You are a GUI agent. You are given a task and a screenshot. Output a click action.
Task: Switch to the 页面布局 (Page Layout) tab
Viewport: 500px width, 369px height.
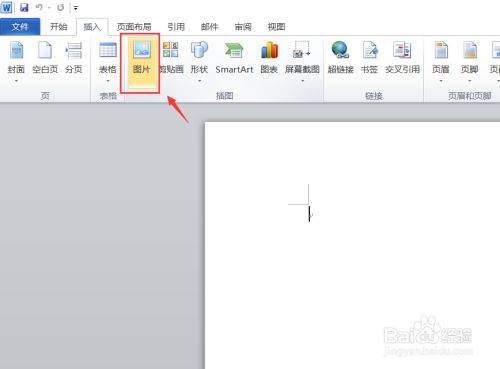pyautogui.click(x=134, y=27)
